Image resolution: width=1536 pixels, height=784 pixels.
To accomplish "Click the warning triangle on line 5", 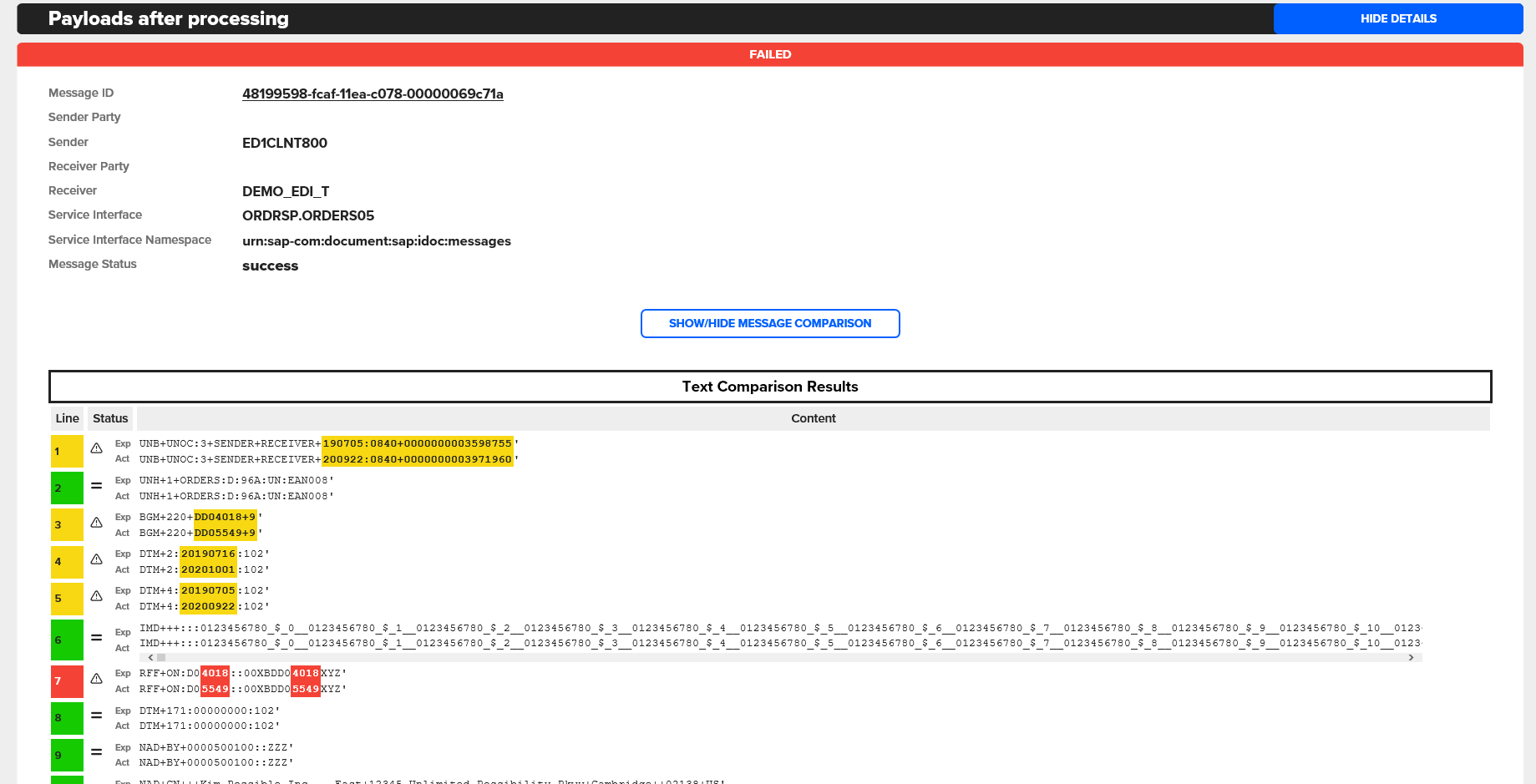I will click(x=97, y=596).
